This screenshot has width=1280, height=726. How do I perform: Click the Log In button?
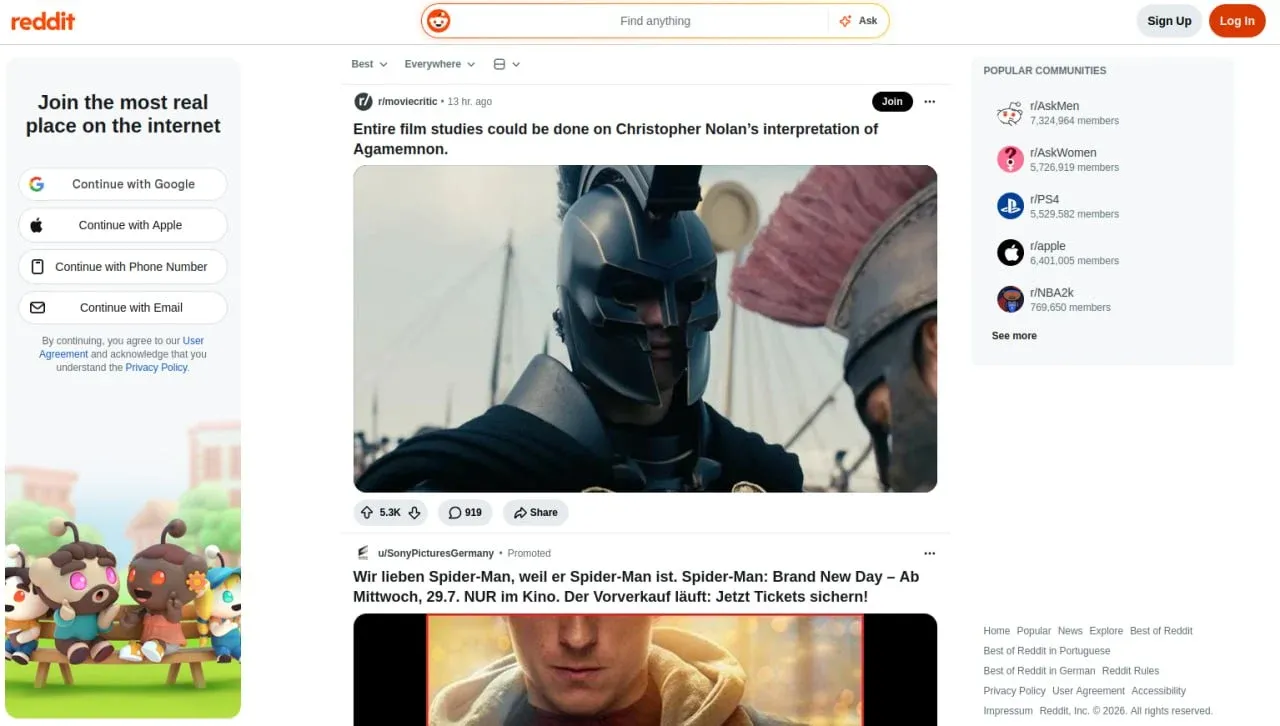pos(1237,21)
